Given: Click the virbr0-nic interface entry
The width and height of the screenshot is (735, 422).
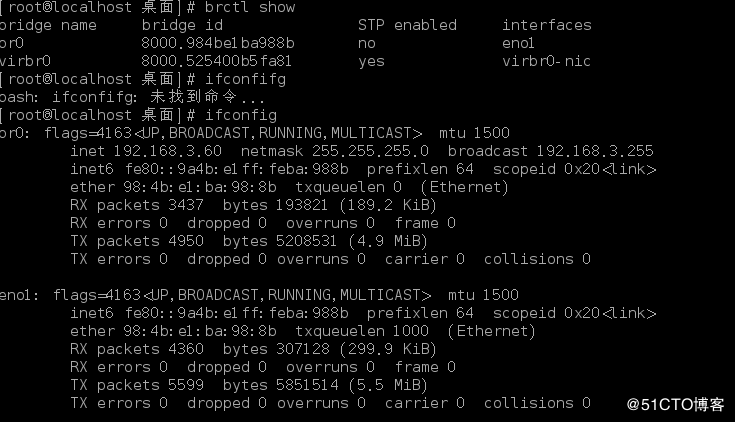Looking at the screenshot, I should coord(546,61).
